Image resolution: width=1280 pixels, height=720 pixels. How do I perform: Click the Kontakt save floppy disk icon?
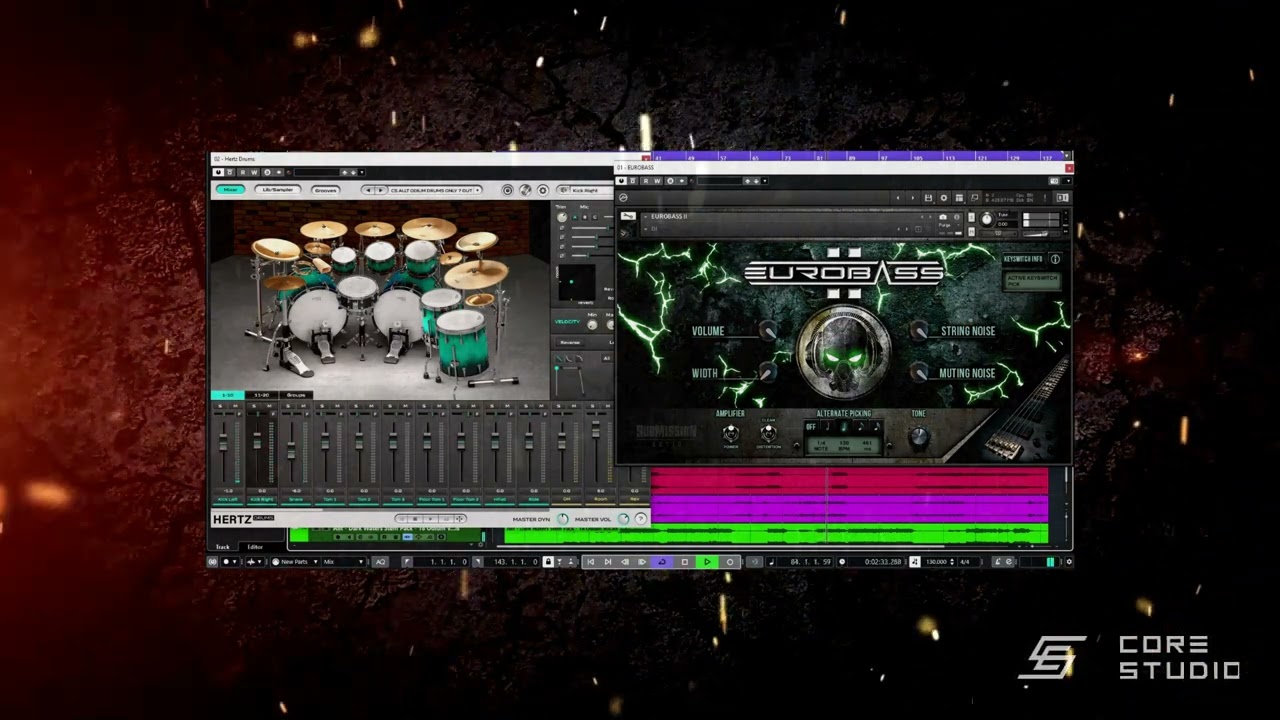pyautogui.click(x=928, y=198)
